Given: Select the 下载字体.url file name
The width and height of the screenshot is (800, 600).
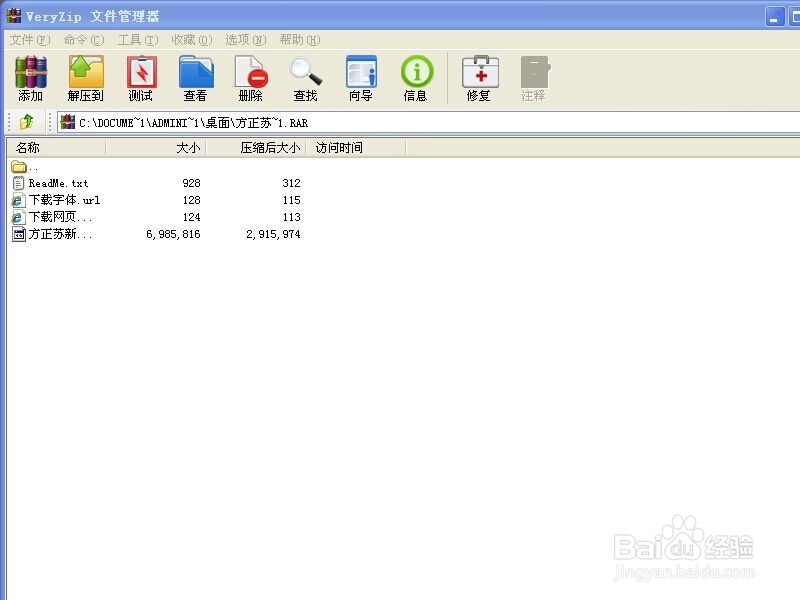Looking at the screenshot, I should 64,200.
